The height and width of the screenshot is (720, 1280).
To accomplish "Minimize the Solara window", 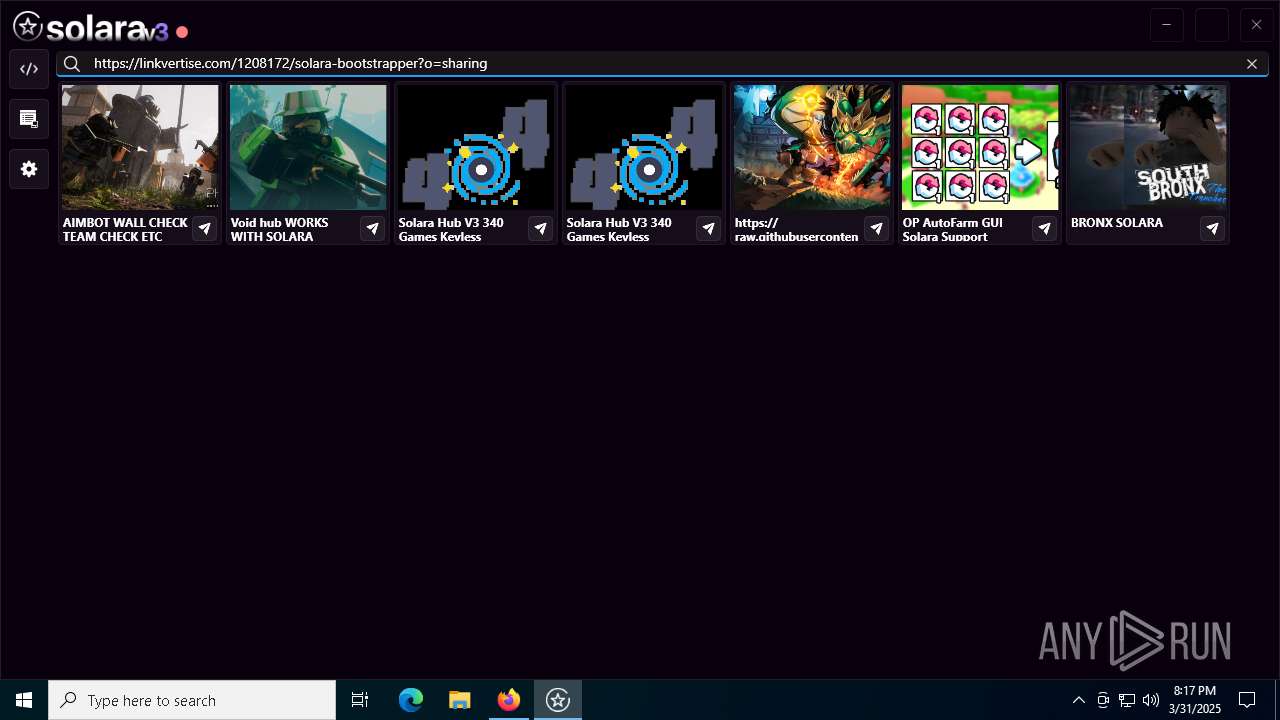I will 1167,25.
